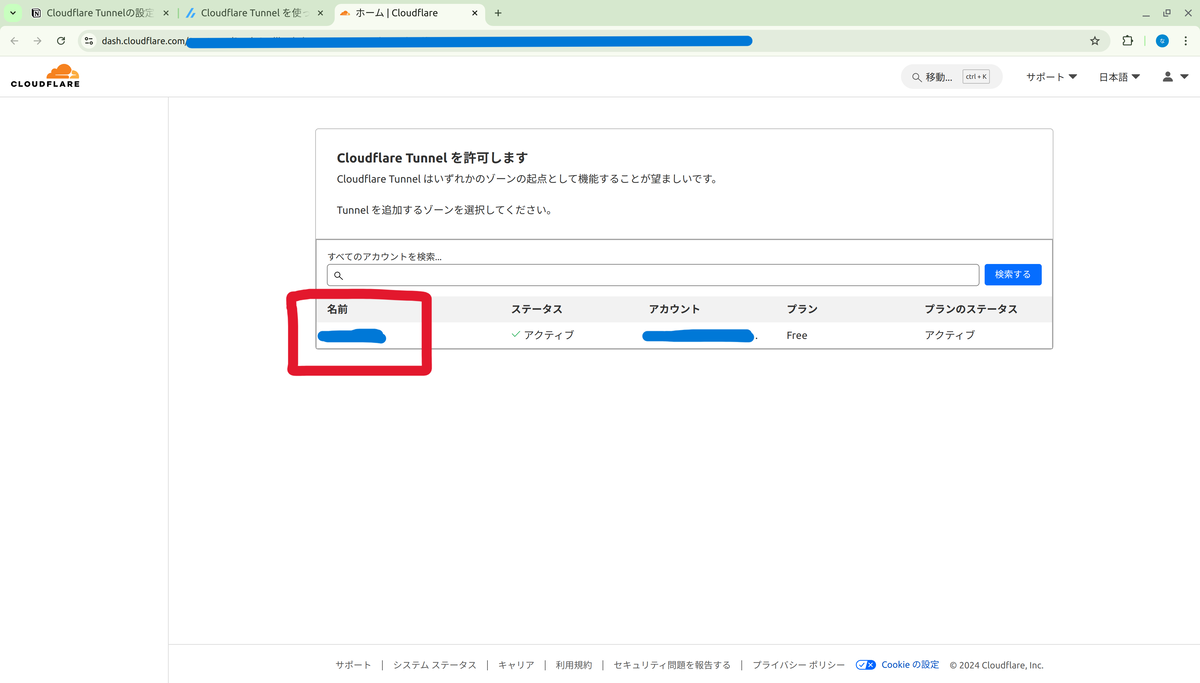Open the 移動... quick search box
Viewport: 1200px width, 683px height.
click(x=951, y=77)
